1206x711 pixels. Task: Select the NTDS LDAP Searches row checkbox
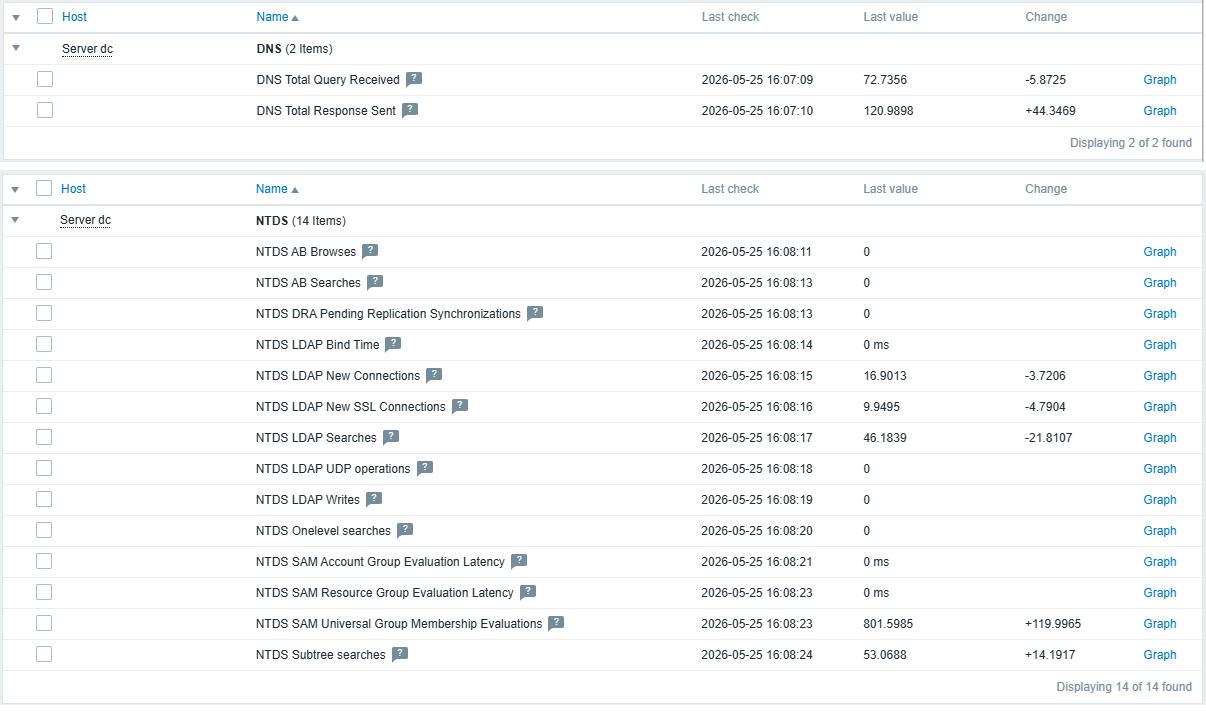[44, 437]
